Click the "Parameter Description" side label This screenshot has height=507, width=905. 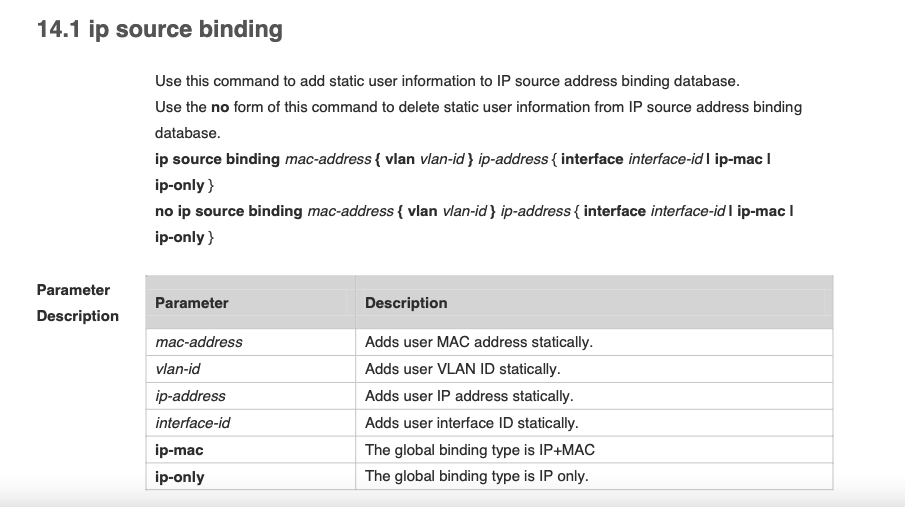pyautogui.click(x=78, y=303)
